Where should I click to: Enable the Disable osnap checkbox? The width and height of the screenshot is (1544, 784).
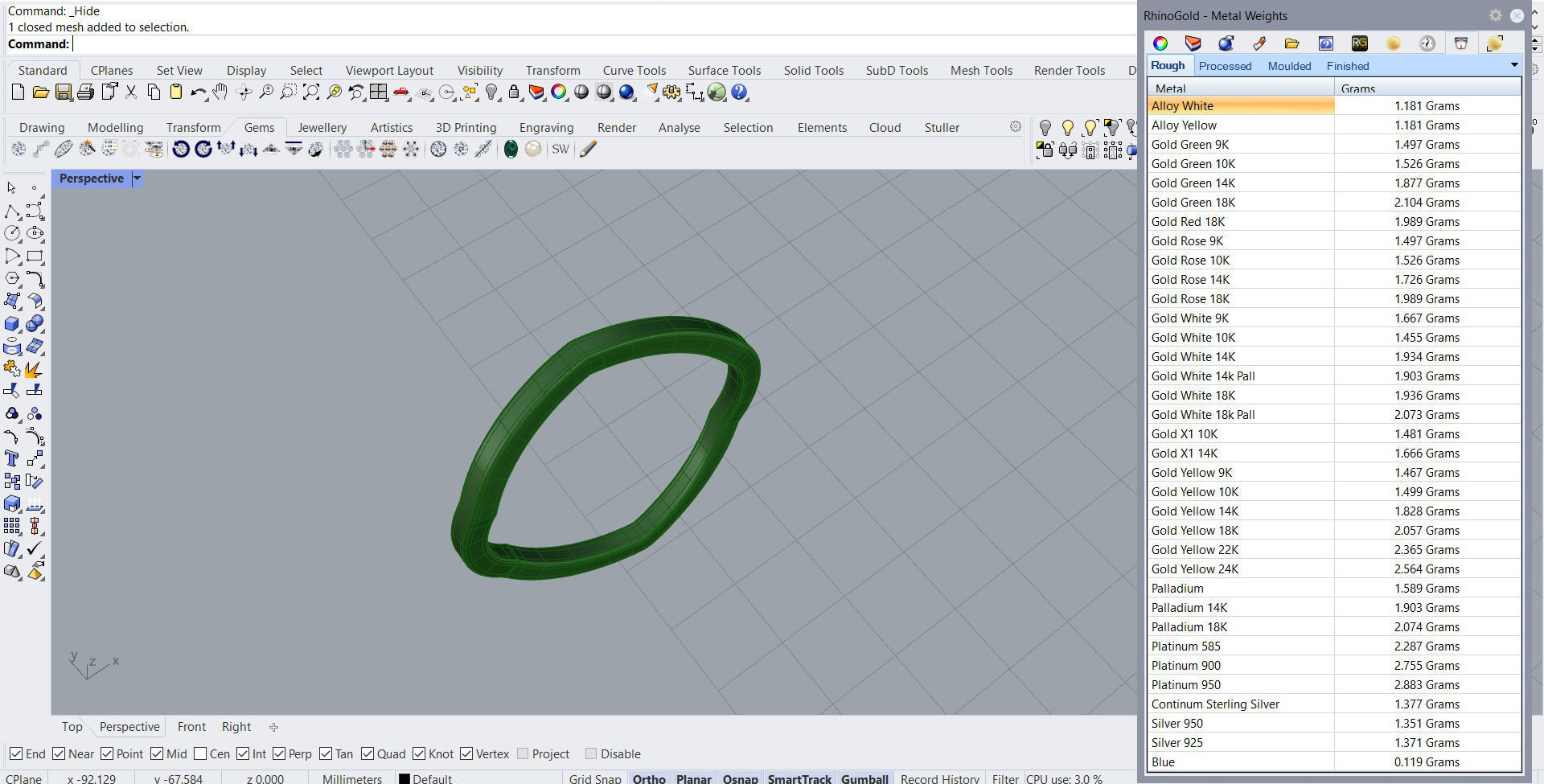pos(591,753)
